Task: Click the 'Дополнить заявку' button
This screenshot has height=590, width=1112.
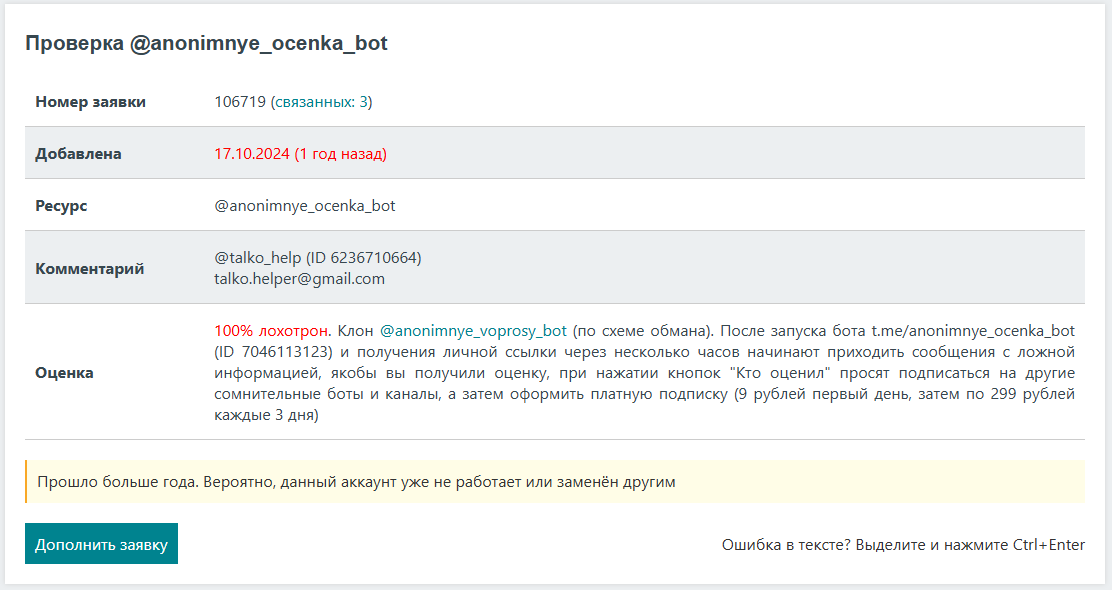Action: point(101,544)
